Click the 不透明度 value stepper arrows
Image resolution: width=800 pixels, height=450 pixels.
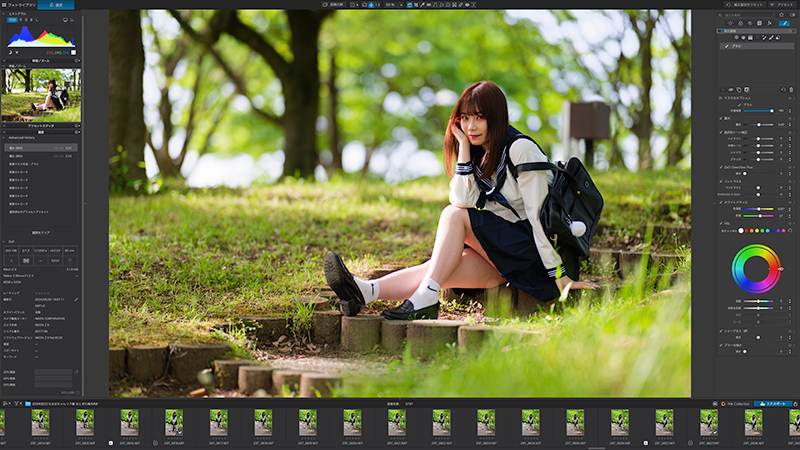click(x=790, y=111)
